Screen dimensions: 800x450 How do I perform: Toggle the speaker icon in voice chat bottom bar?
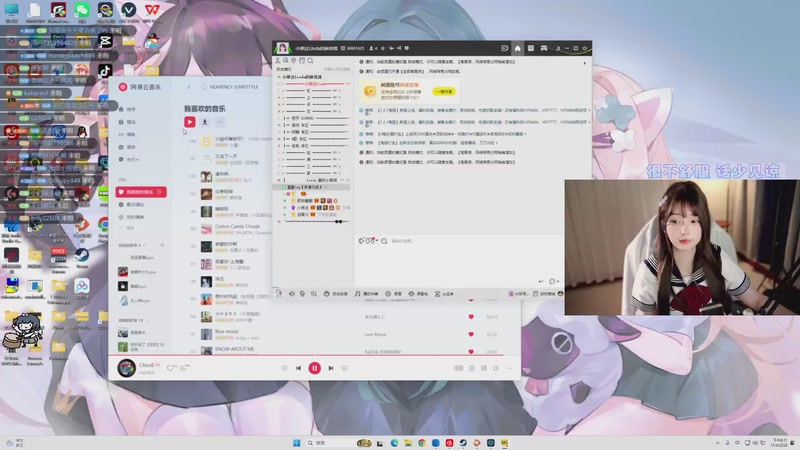[x=292, y=294]
